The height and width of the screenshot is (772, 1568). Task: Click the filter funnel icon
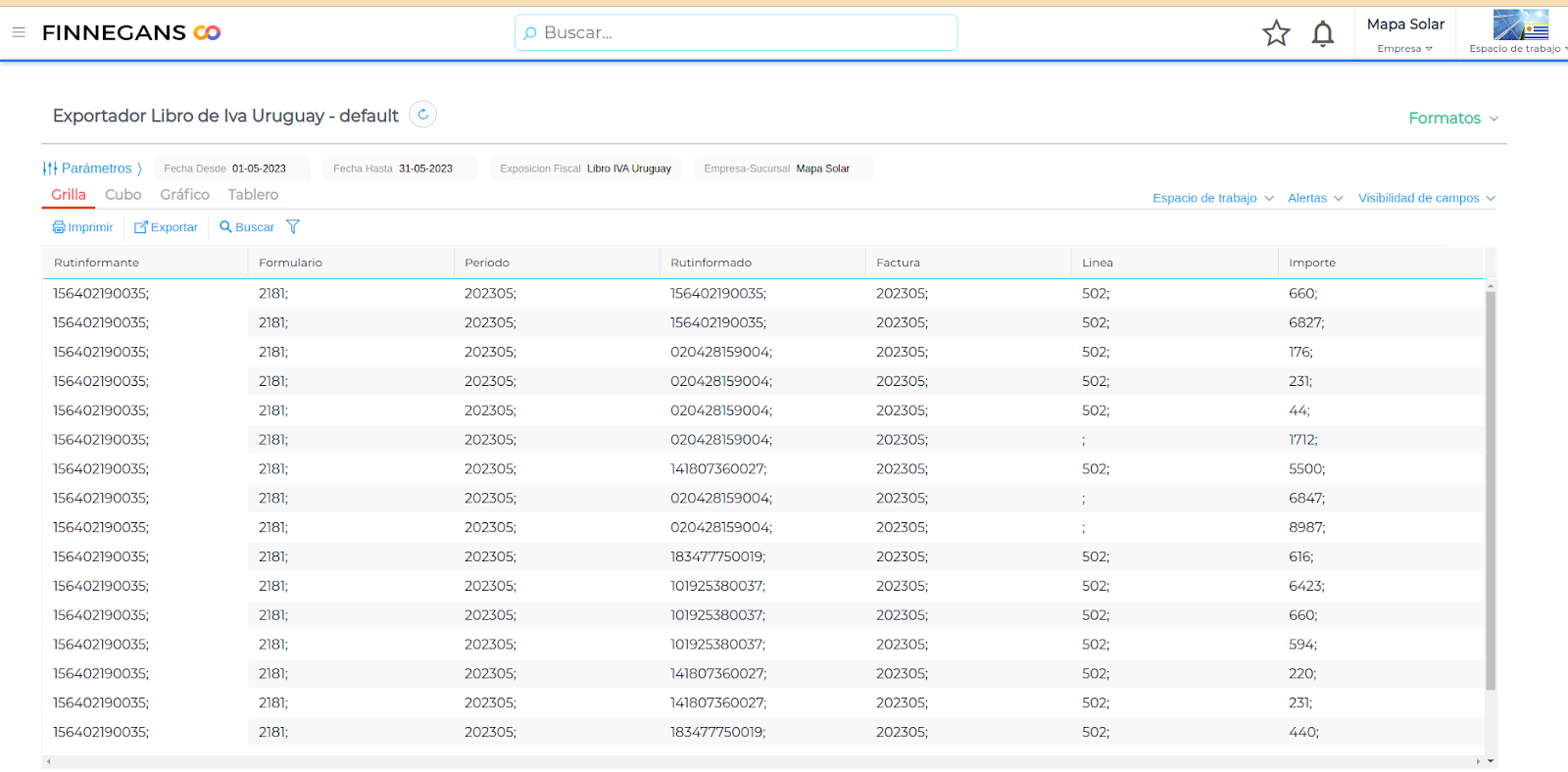coord(292,227)
